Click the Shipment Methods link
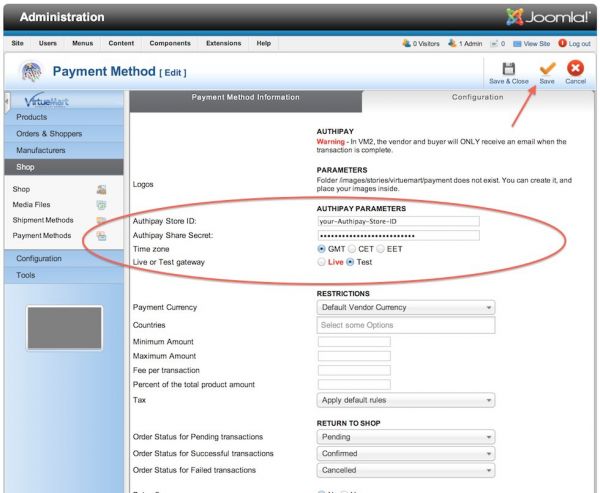Image resolution: width=600 pixels, height=493 pixels. (43, 220)
